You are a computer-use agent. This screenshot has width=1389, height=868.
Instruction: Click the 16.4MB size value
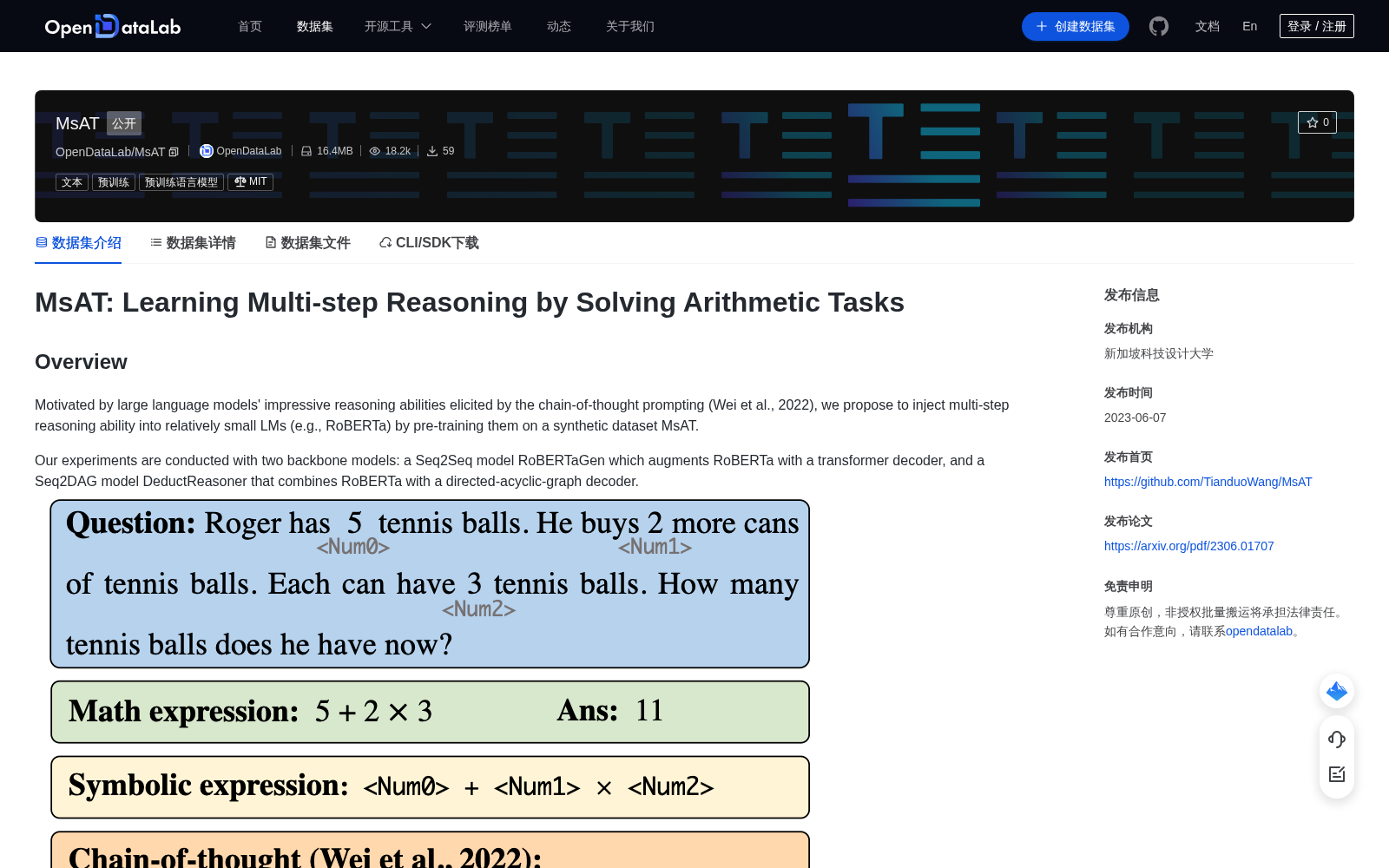335,151
